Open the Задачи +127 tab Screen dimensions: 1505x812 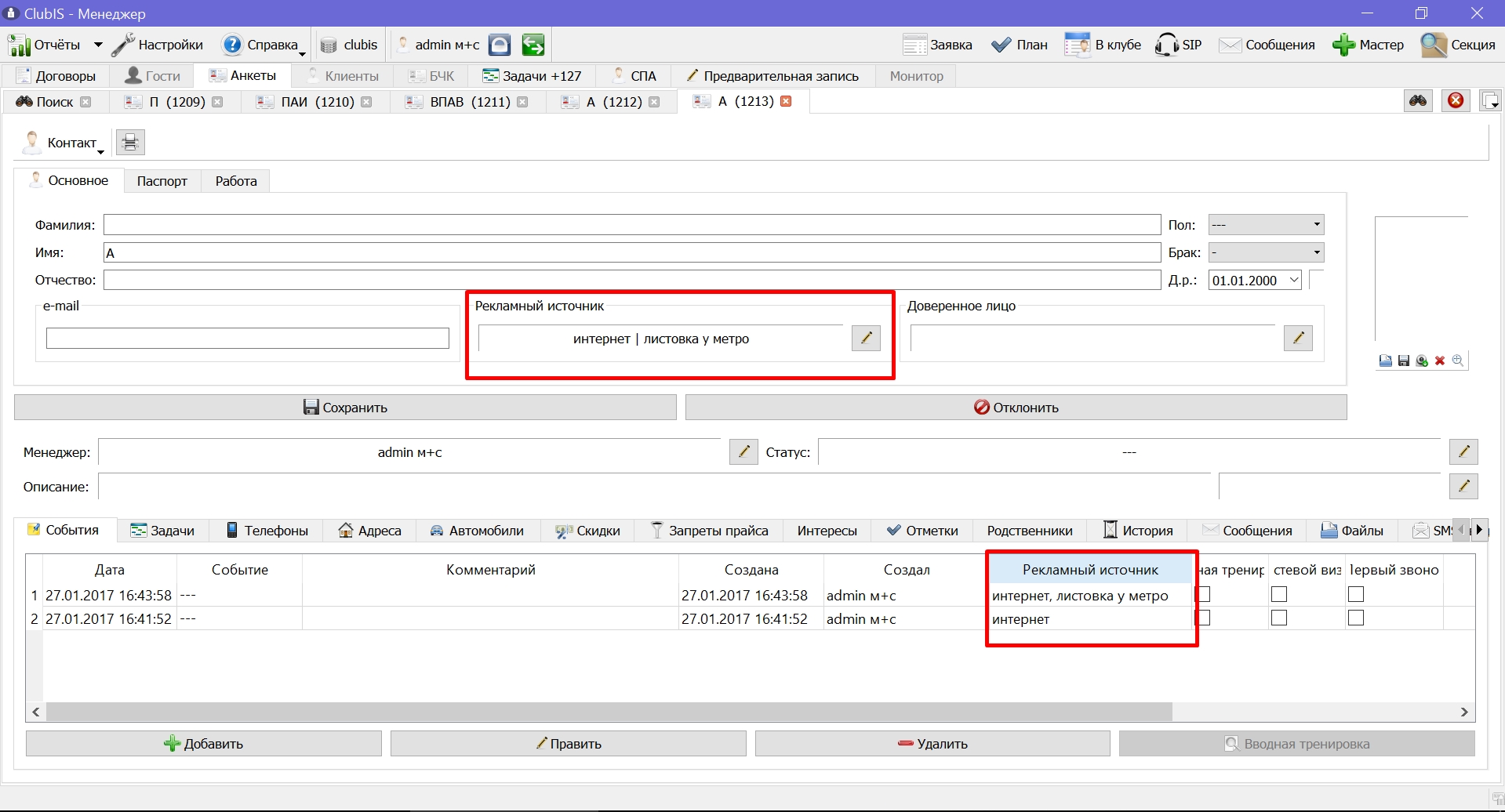(533, 76)
